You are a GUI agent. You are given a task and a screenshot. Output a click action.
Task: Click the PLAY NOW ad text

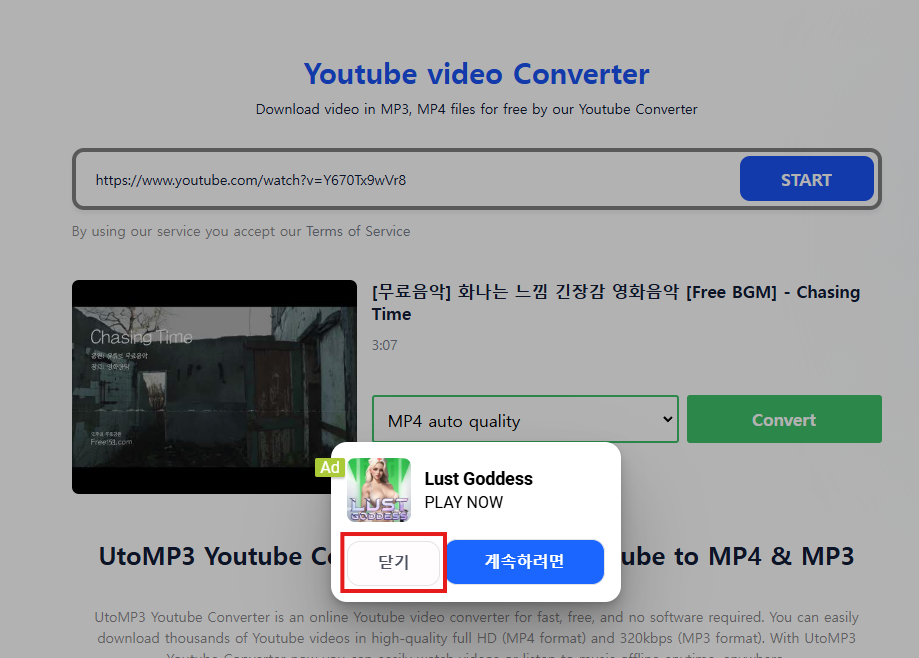coord(464,502)
